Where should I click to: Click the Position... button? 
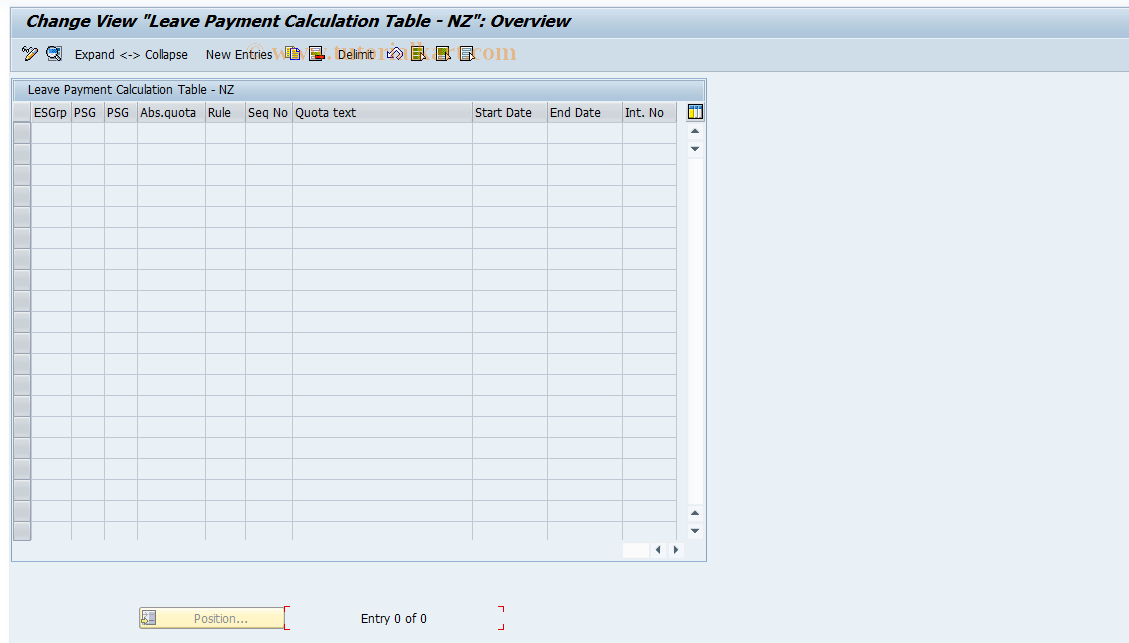click(212, 618)
